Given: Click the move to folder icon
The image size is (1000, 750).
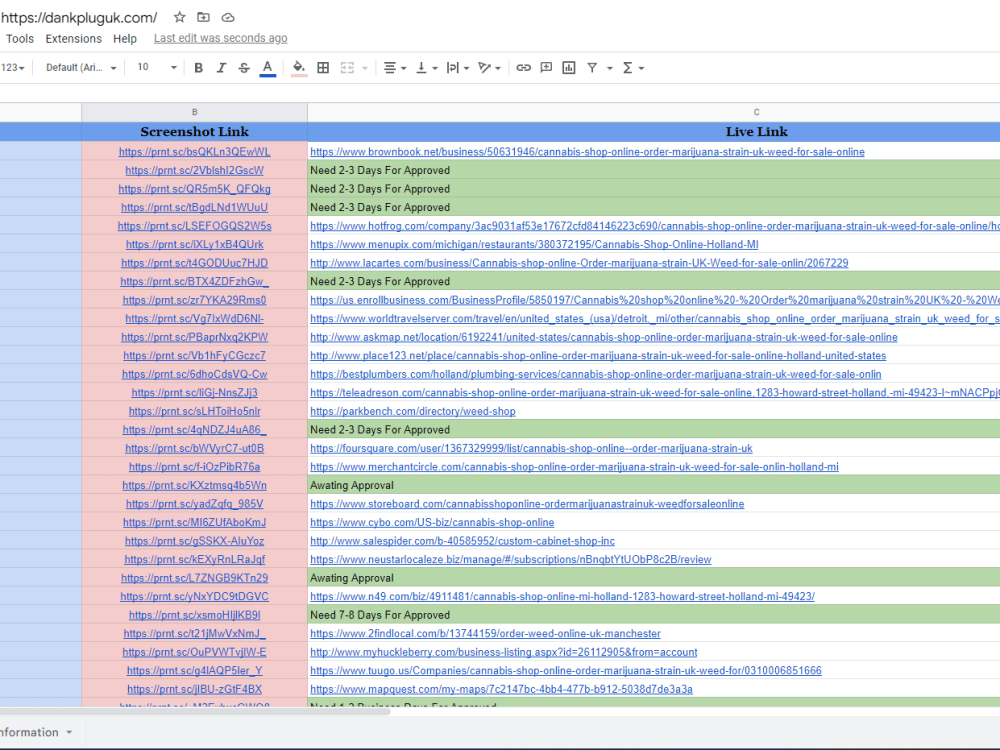Looking at the screenshot, I should click(x=203, y=17).
